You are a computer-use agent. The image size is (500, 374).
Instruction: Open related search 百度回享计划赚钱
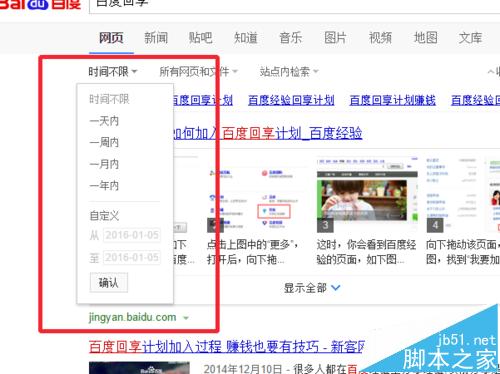(x=393, y=100)
